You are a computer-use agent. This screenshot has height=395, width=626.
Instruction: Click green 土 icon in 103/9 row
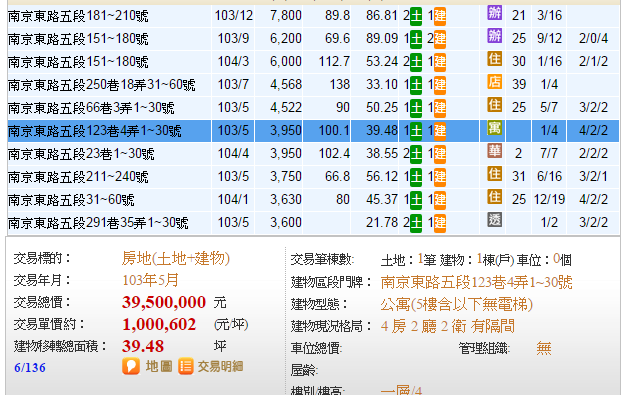pos(416,40)
